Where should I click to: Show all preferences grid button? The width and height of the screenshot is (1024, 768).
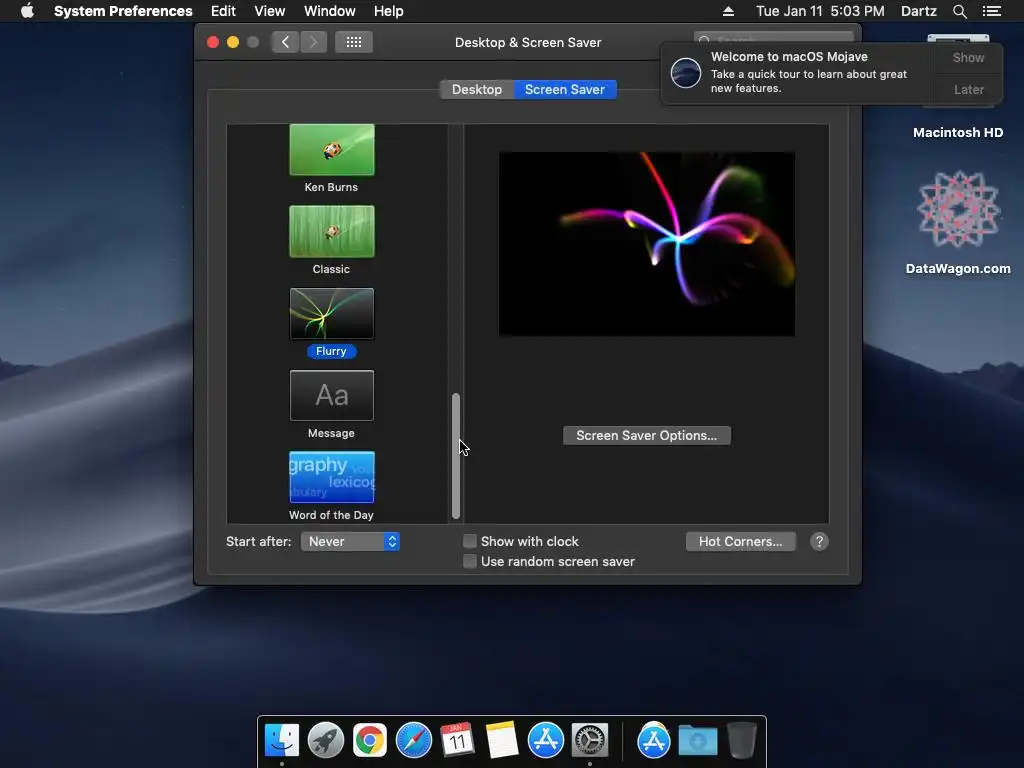click(x=354, y=42)
